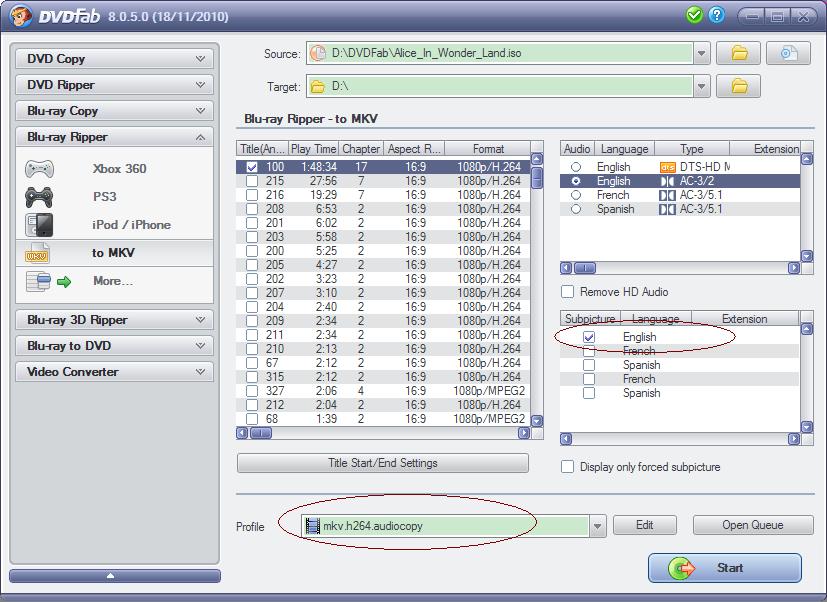Click the Xbox 360 controller icon
The image size is (827, 602).
[40, 169]
